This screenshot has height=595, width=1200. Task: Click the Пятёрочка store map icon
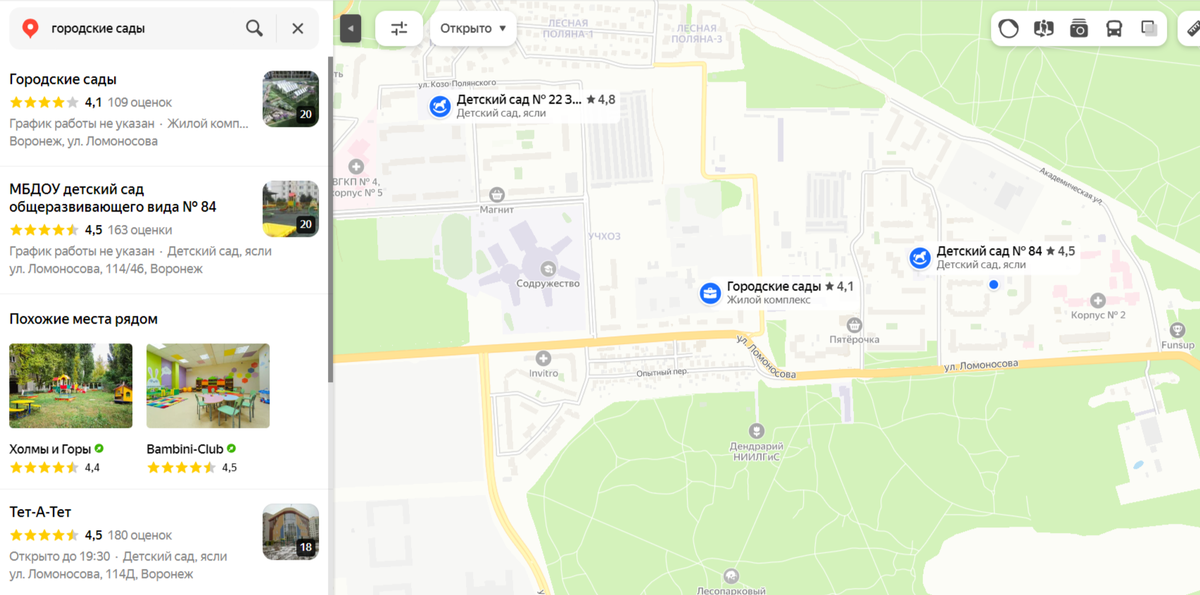(854, 325)
